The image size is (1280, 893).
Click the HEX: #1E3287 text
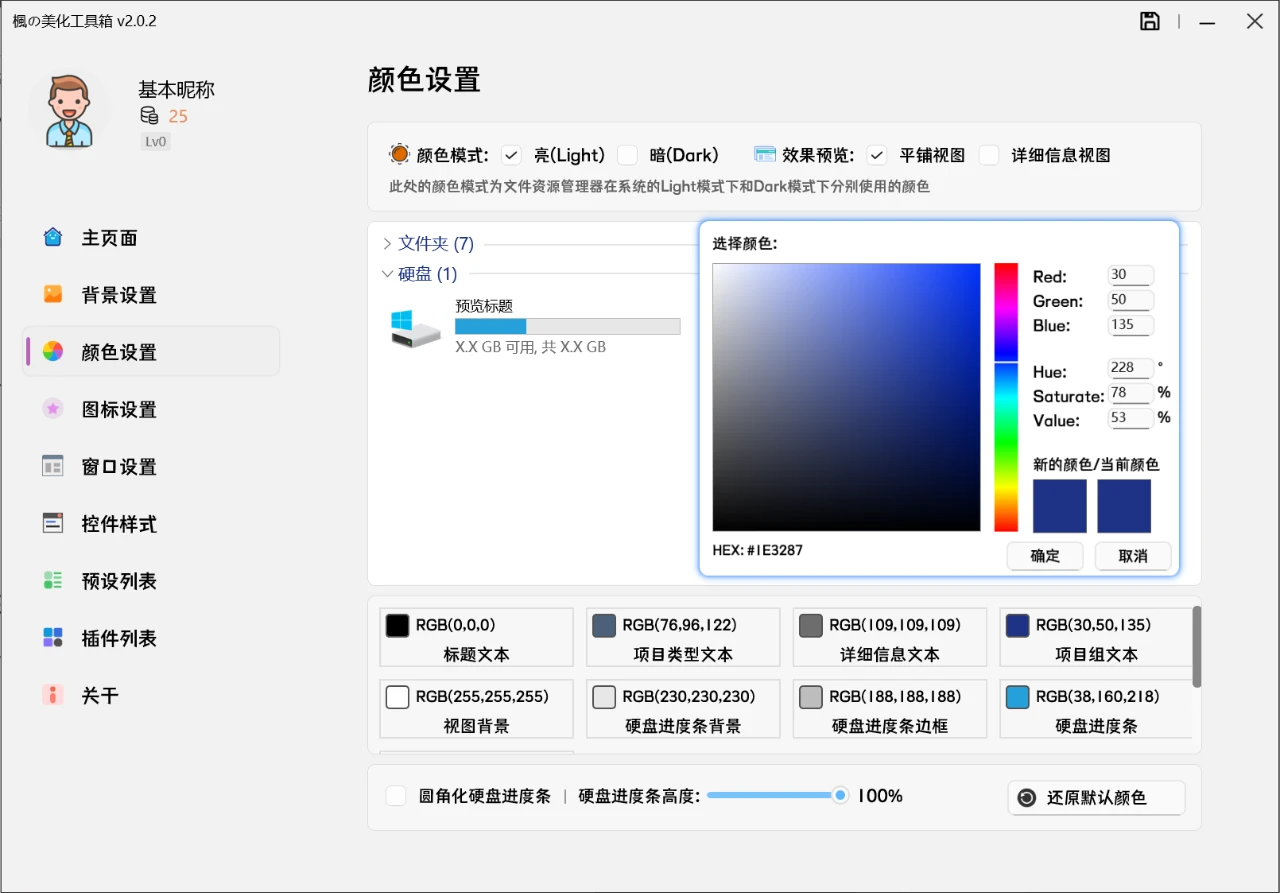click(757, 550)
